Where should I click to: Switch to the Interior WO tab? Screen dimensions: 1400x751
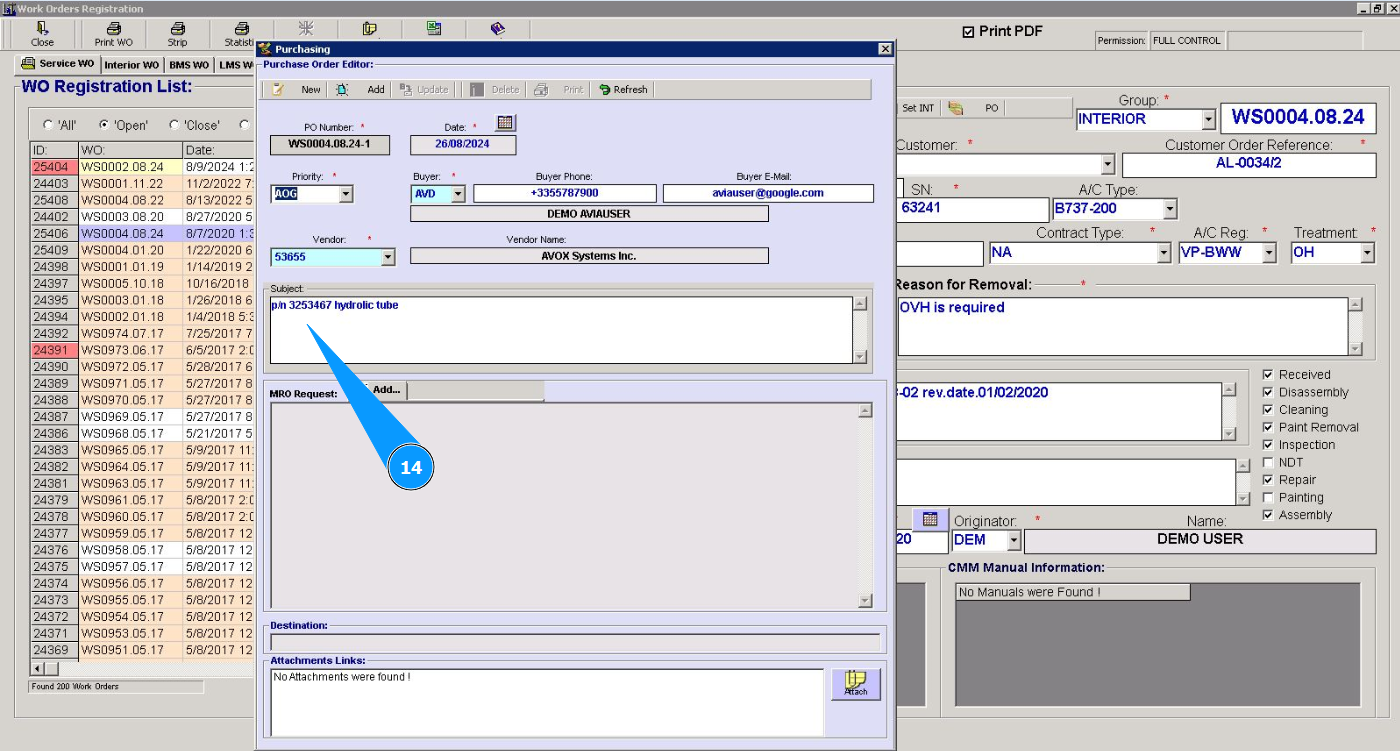tap(131, 65)
